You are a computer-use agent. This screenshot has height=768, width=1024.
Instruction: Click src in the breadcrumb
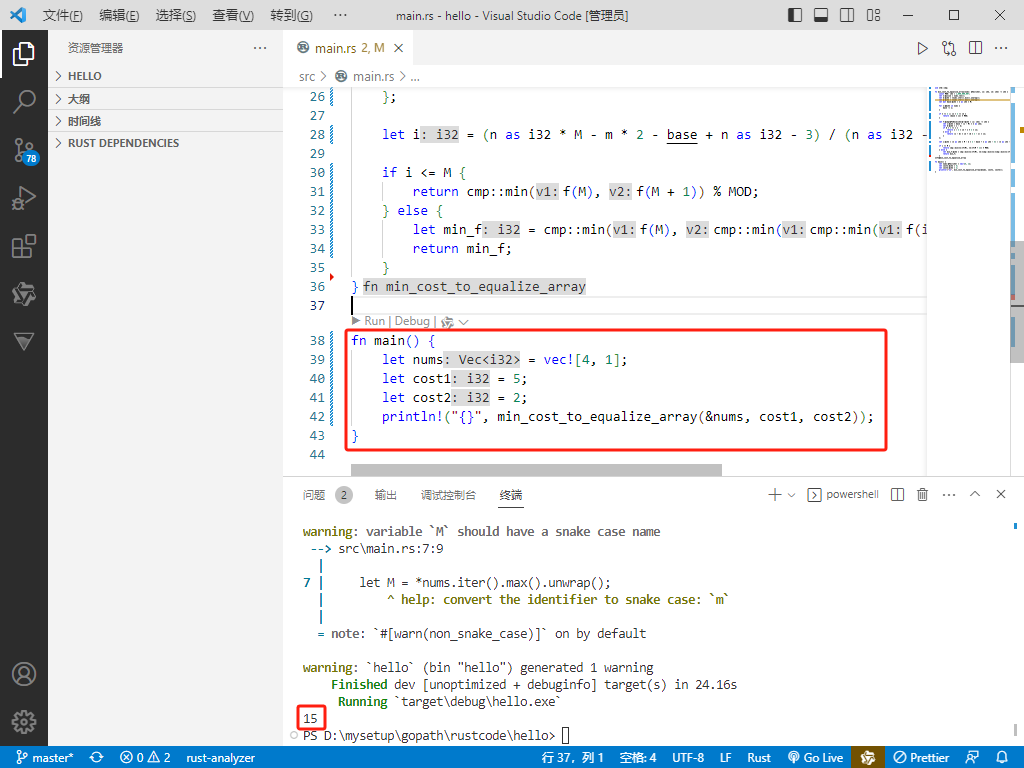point(307,76)
